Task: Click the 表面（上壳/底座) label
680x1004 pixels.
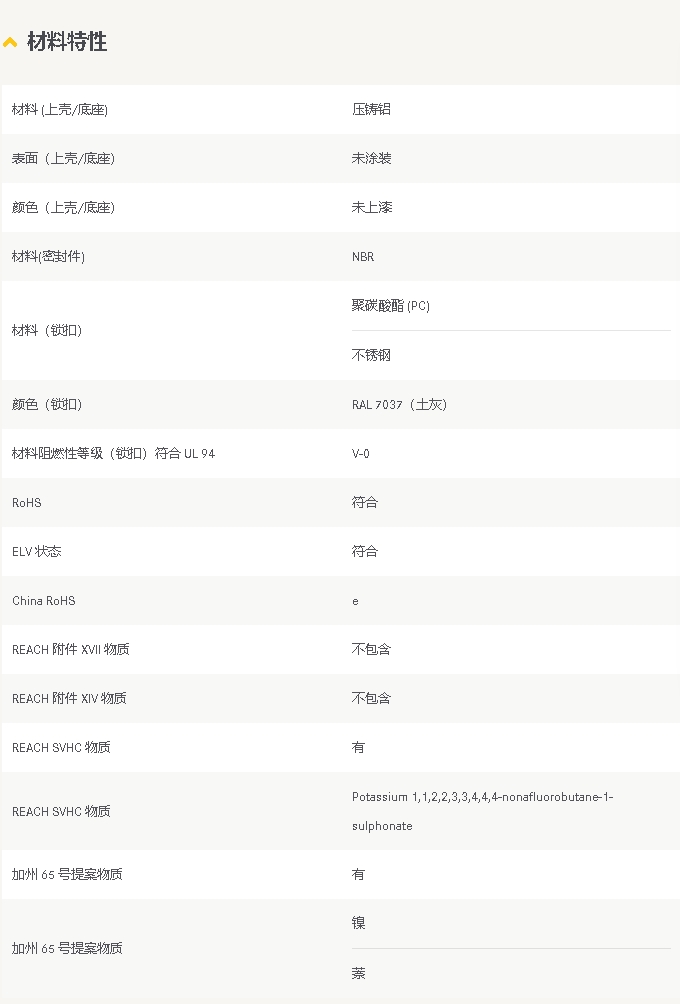Action: click(x=63, y=159)
